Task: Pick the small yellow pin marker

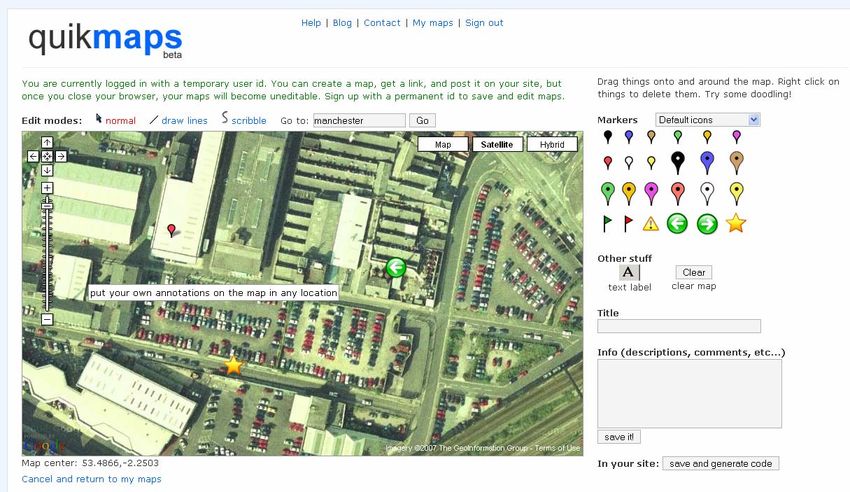Action: tap(651, 161)
